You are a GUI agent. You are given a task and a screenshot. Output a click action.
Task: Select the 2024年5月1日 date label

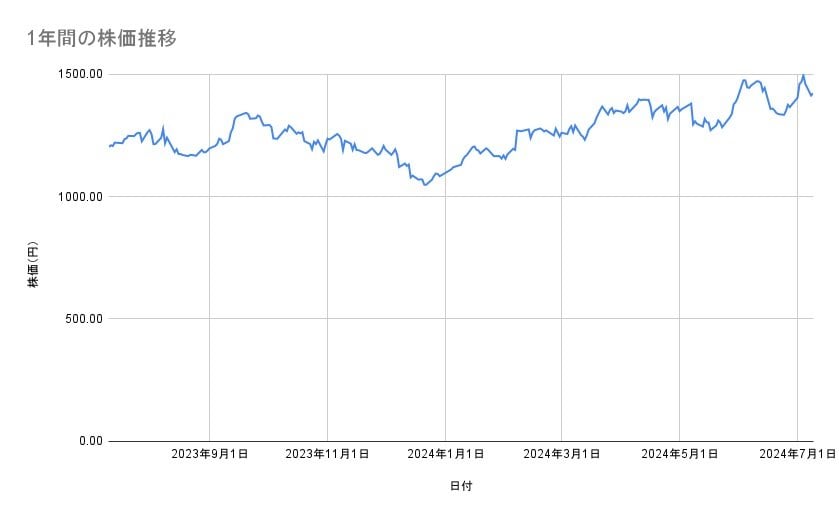pyautogui.click(x=680, y=454)
